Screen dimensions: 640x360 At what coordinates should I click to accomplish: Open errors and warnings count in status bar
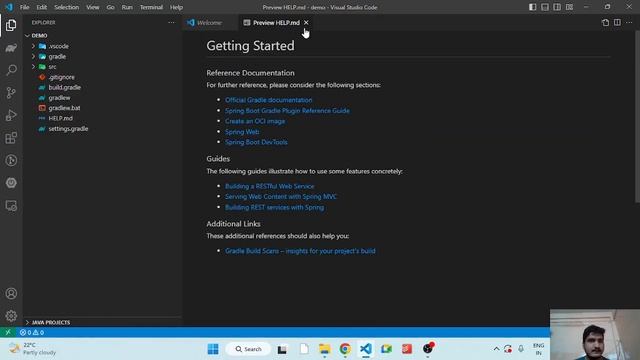[32, 332]
